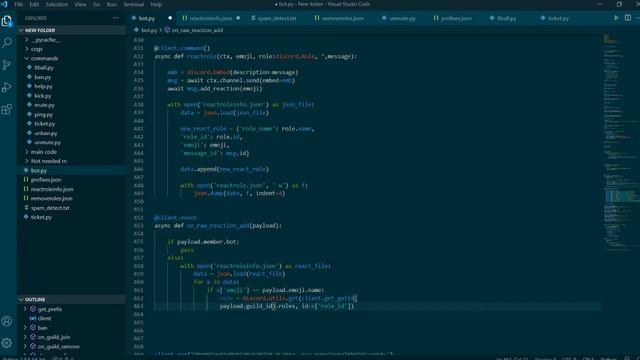640x360 pixels.
Task: Open Explorer views and more actions ellipsis
Action: coord(116,18)
